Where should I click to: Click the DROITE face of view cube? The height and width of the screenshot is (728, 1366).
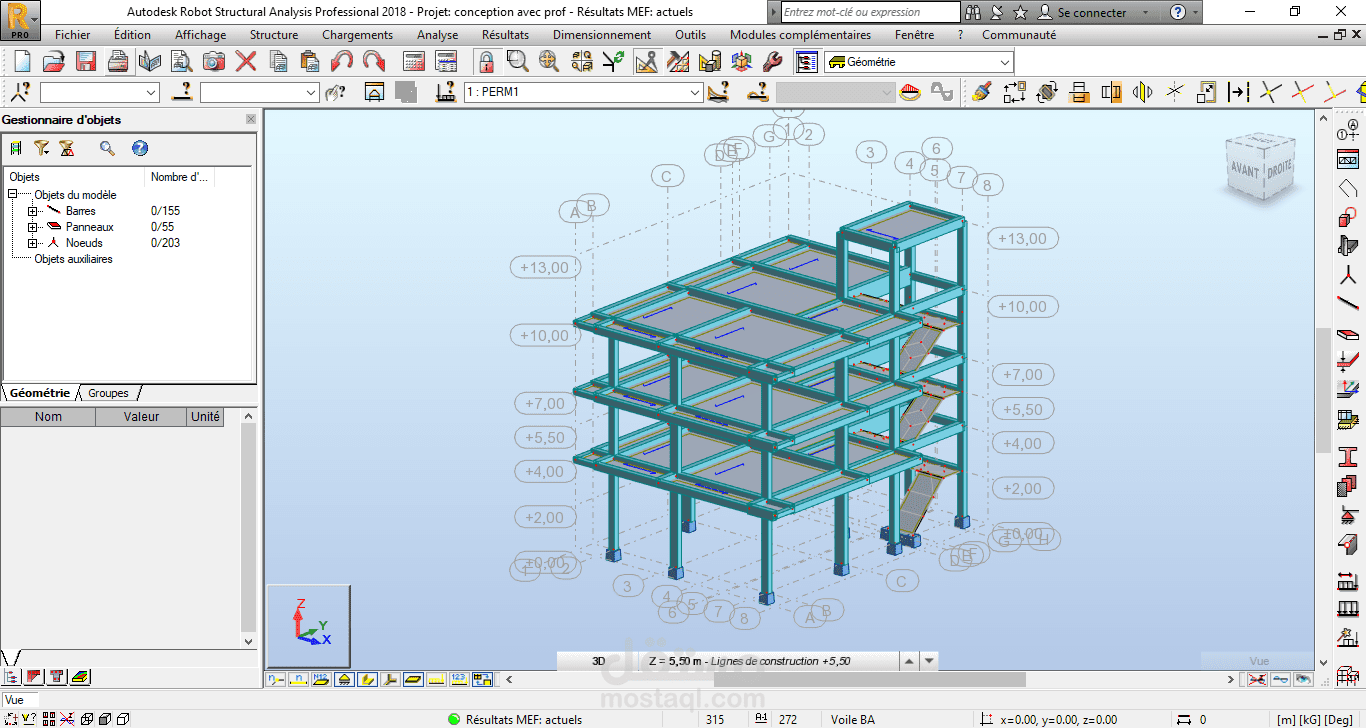coord(1279,169)
